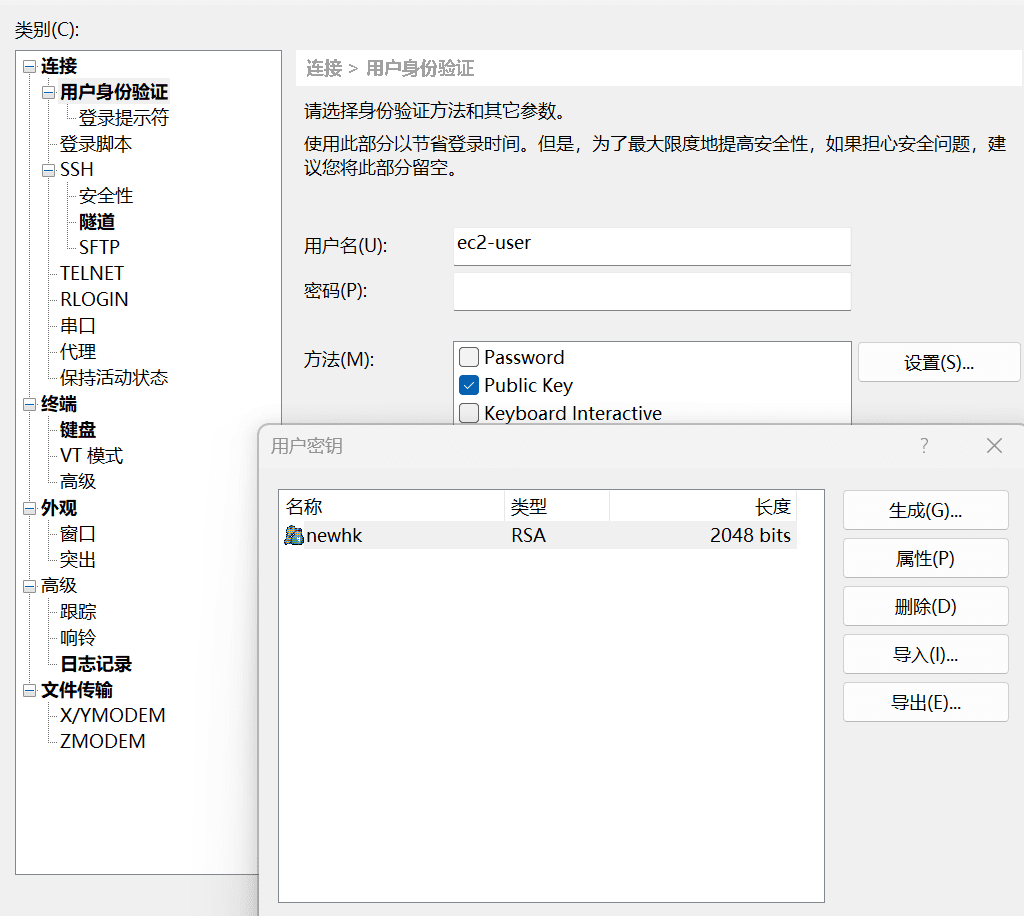1024x916 pixels.
Task: Collapse the 用户身份验证 node
Action: tap(46, 91)
